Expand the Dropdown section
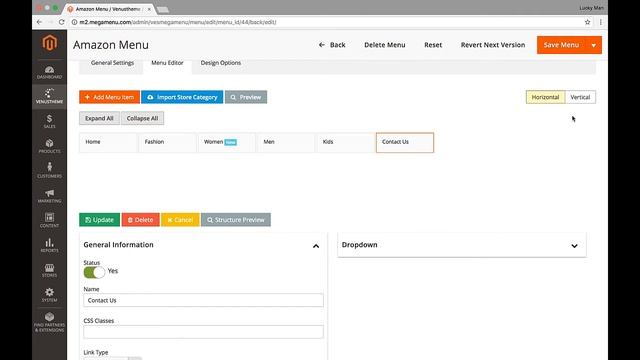Viewport: 640px width, 360px height. click(574, 246)
